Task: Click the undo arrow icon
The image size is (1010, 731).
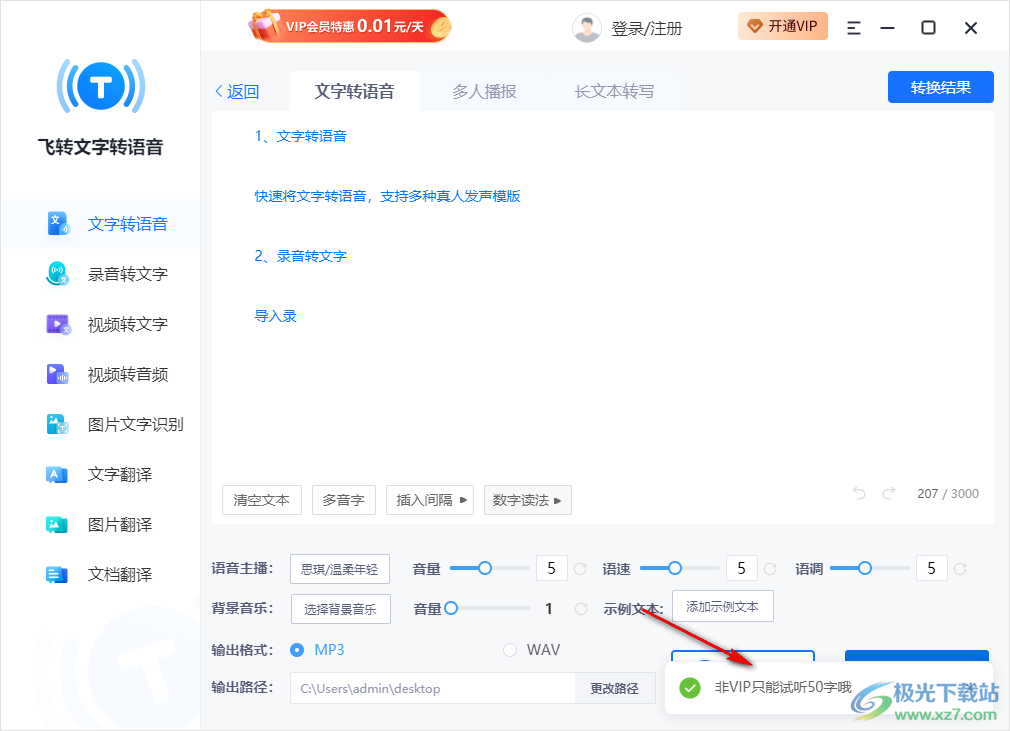Action: pyautogui.click(x=859, y=493)
